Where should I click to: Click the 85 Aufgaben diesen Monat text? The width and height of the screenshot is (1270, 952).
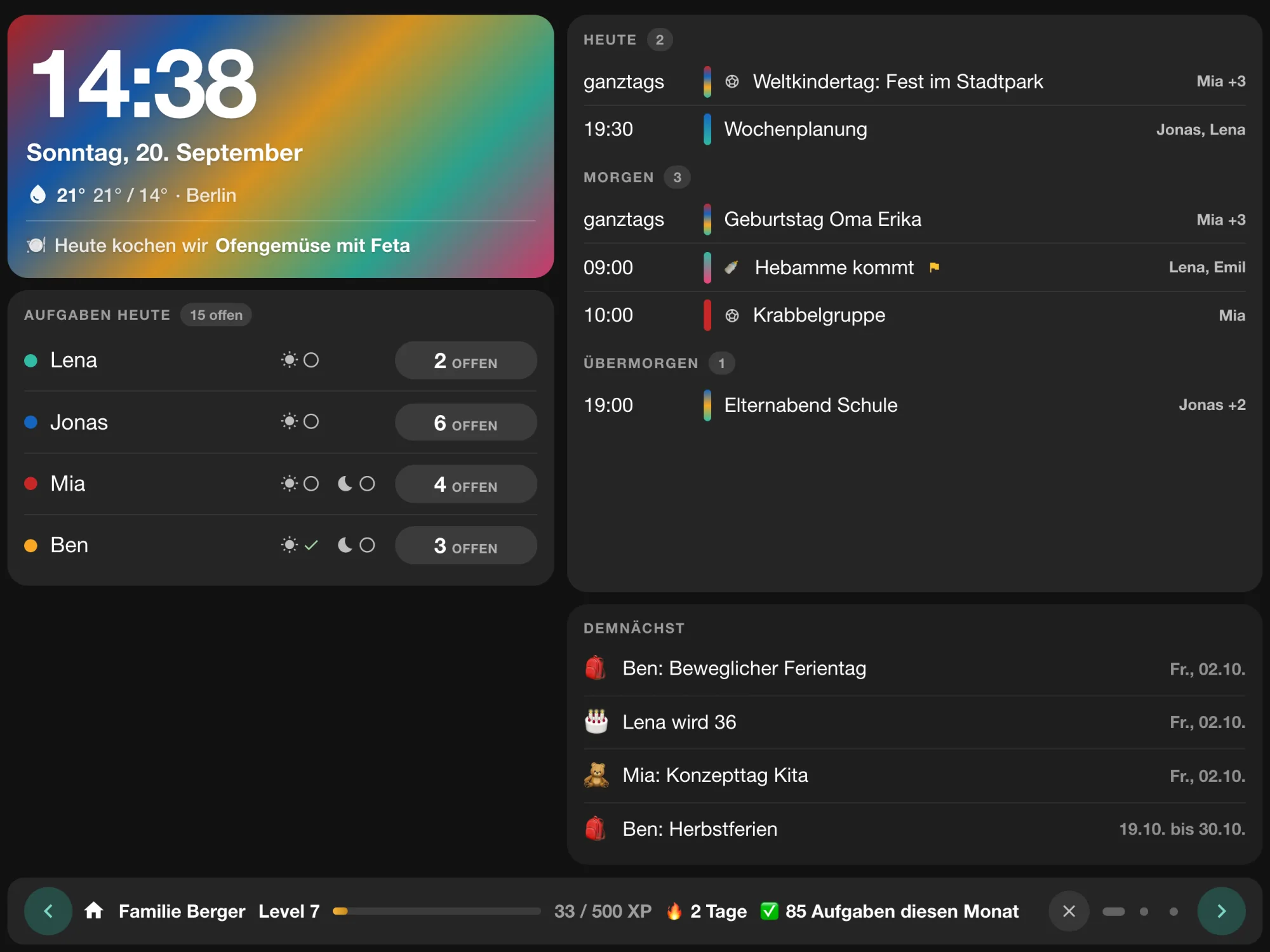click(x=902, y=911)
